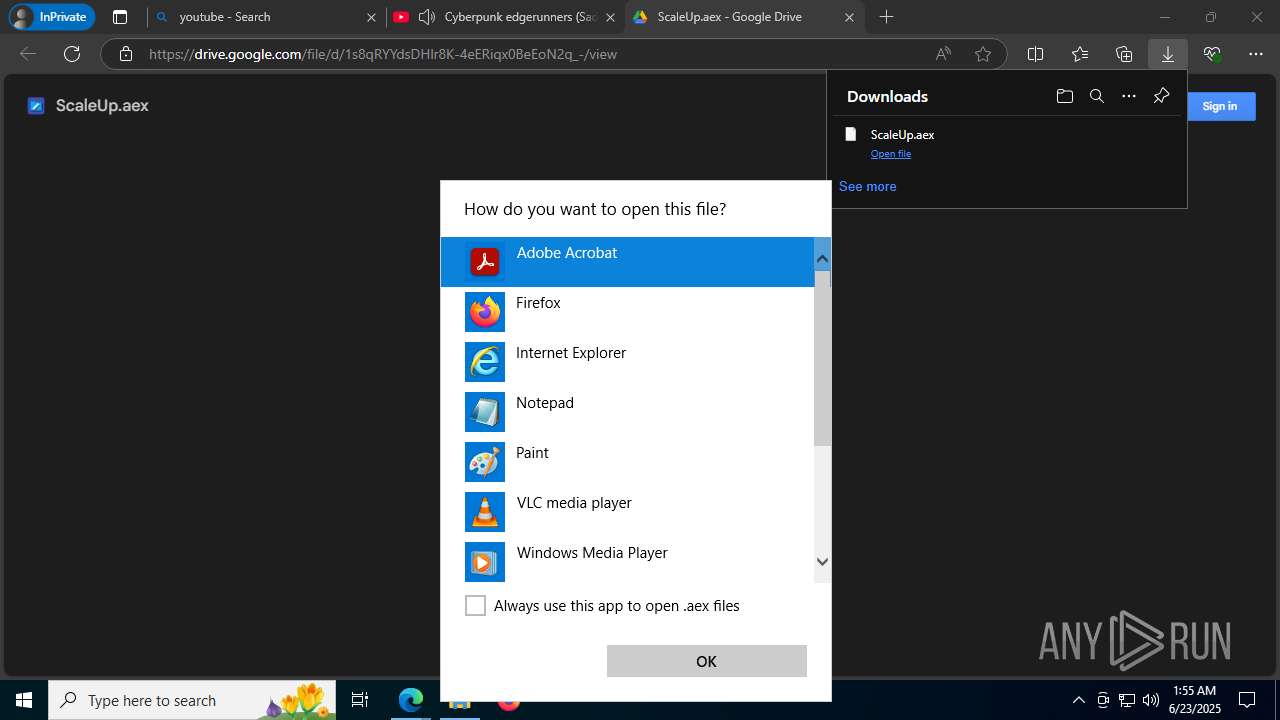Open Edge Settings and more menu
This screenshot has width=1280, height=720.
1256,54
